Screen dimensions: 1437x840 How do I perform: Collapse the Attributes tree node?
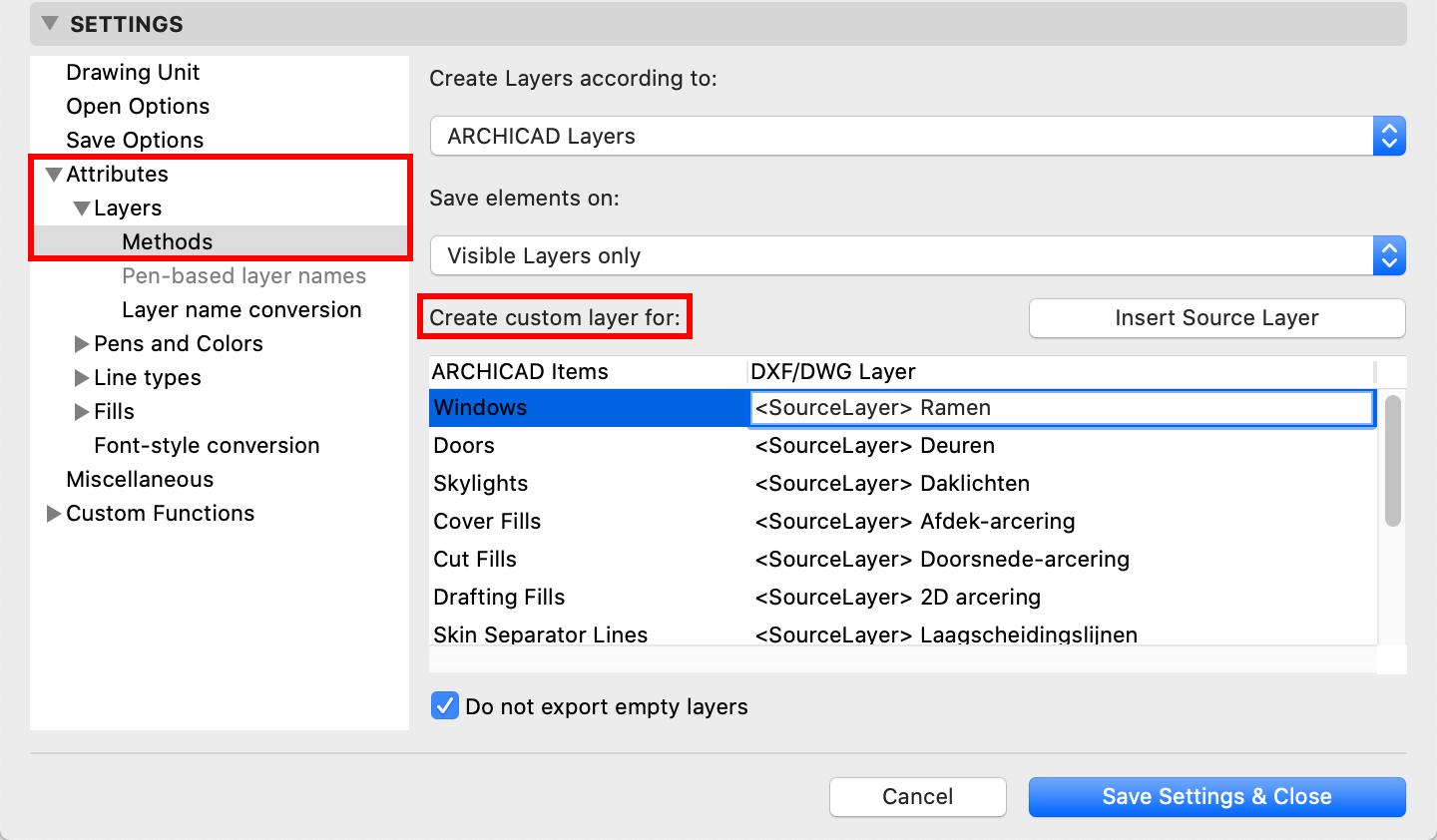point(54,174)
